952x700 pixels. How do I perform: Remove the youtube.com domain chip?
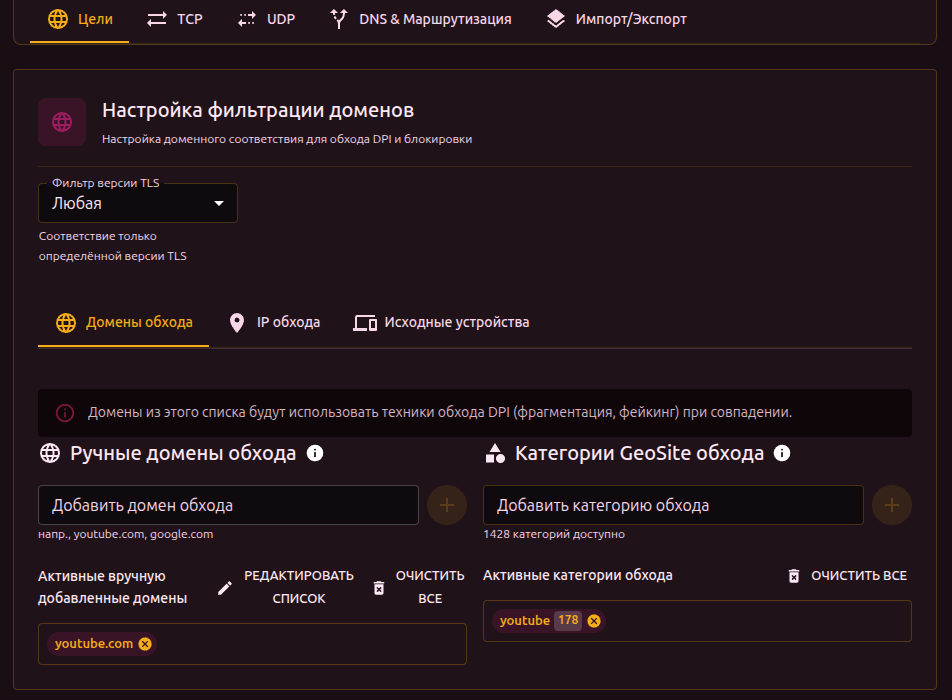click(145, 644)
